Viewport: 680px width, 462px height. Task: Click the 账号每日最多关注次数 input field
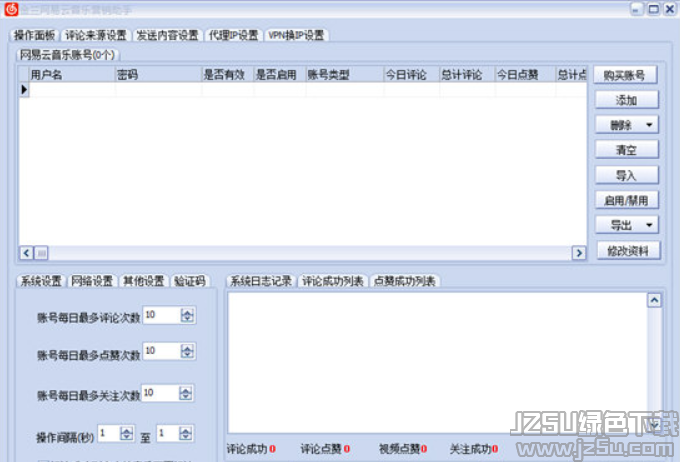point(160,393)
